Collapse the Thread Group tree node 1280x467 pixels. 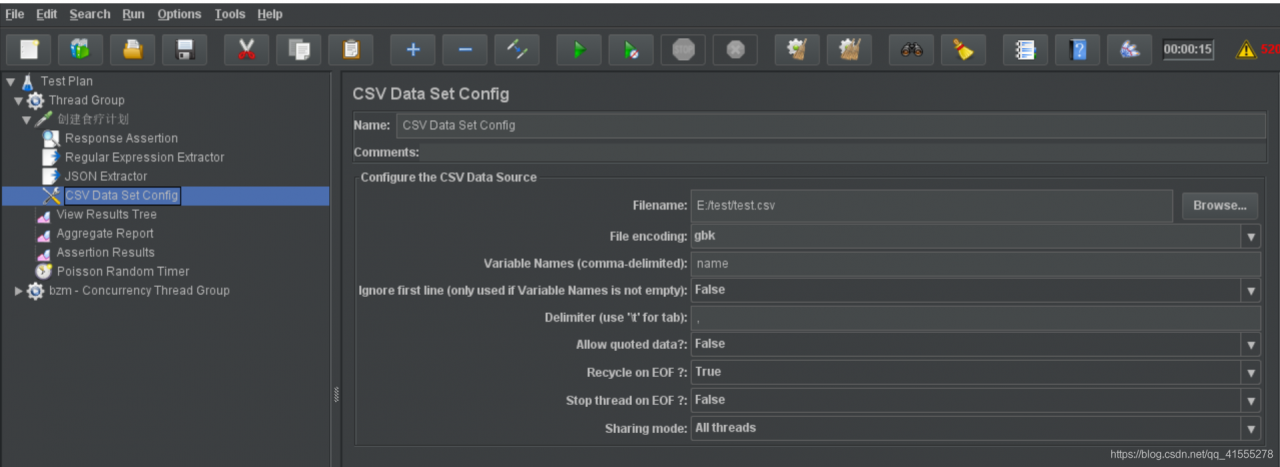[19, 101]
